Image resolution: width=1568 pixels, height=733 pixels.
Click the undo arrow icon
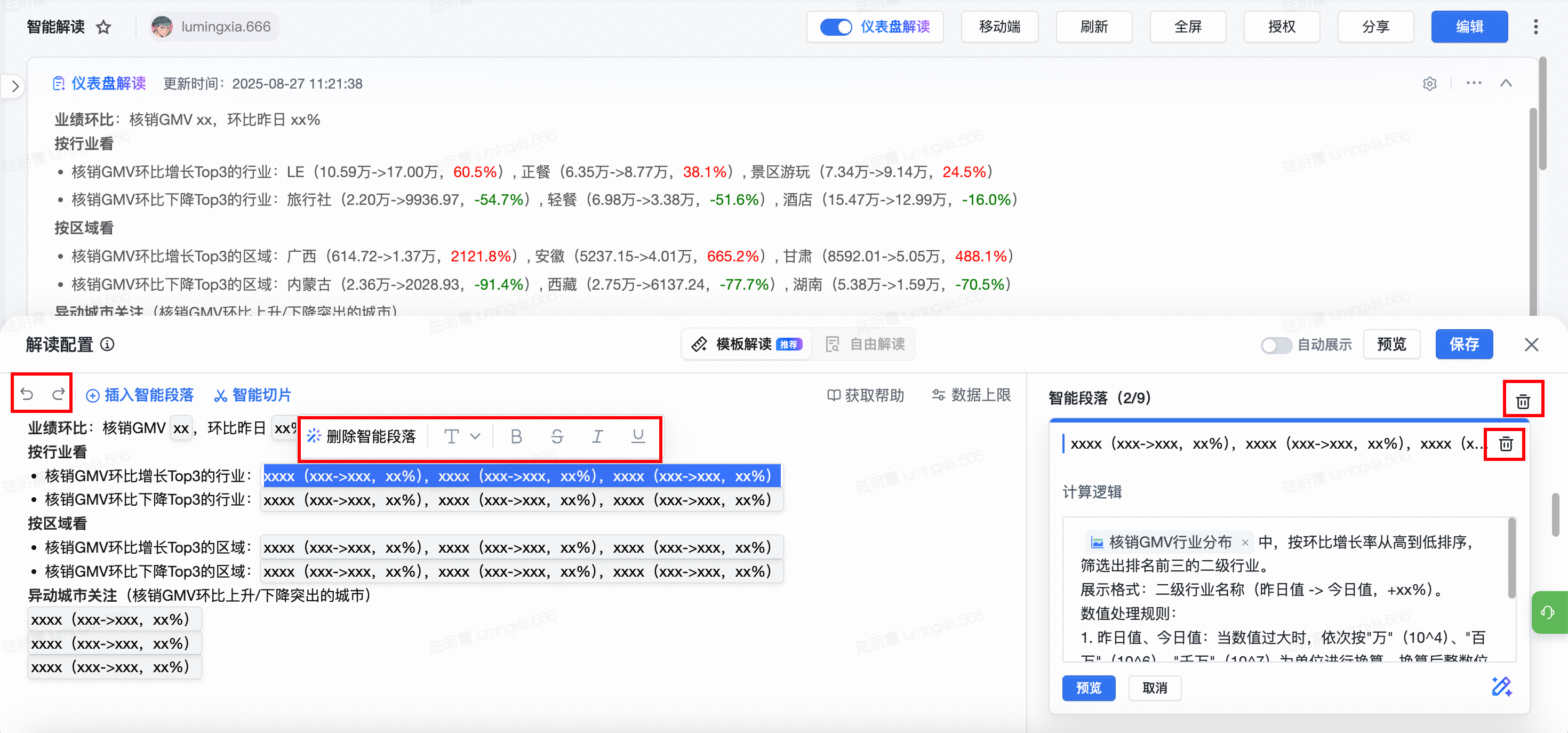tap(27, 394)
